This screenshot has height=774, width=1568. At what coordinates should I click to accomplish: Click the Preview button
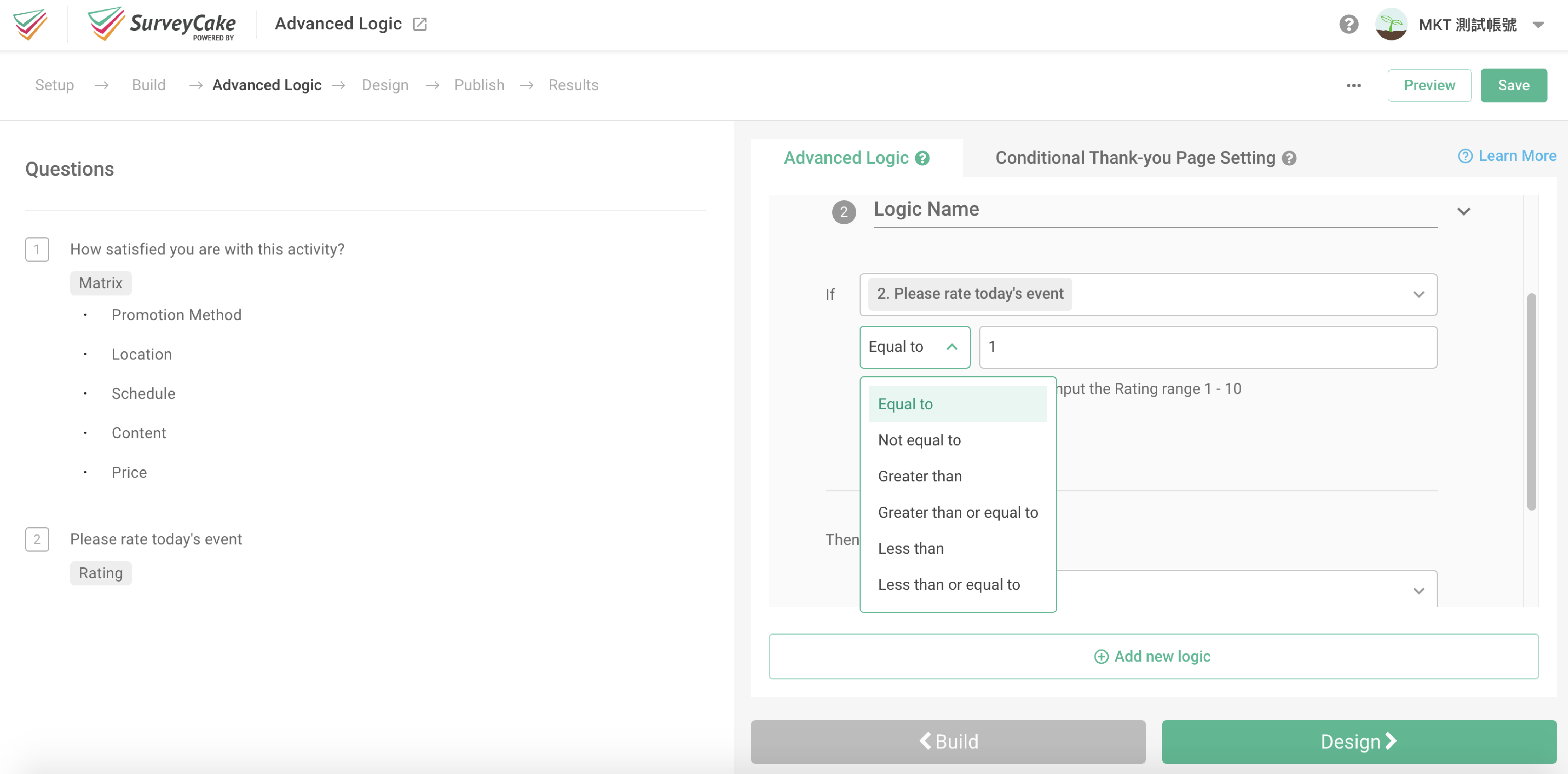pos(1429,85)
